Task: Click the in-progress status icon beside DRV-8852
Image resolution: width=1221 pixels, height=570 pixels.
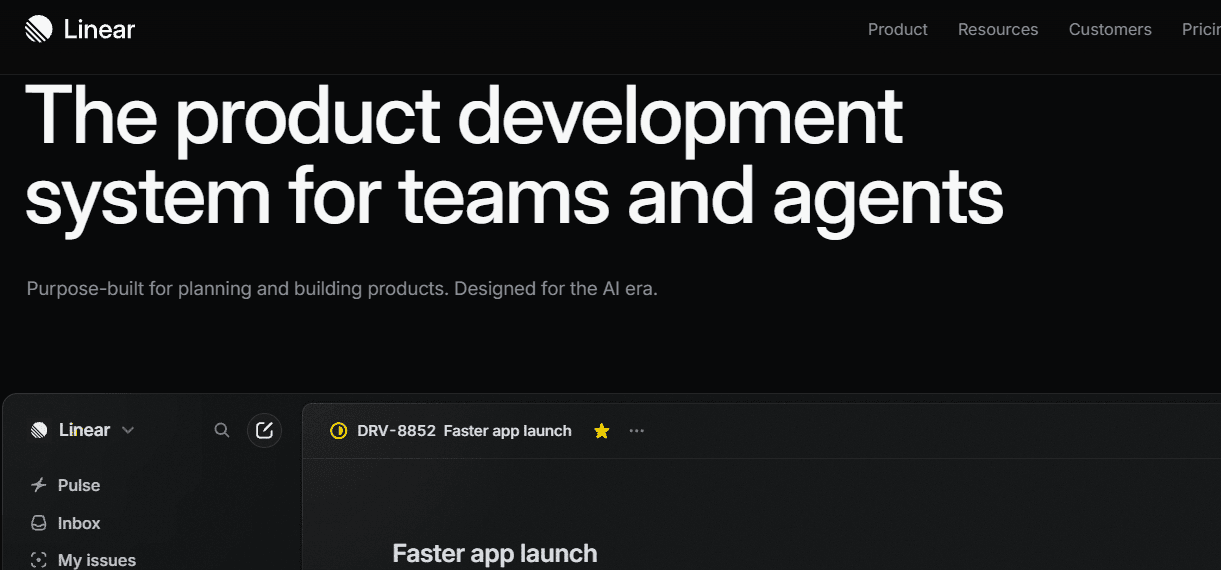Action: 338,431
